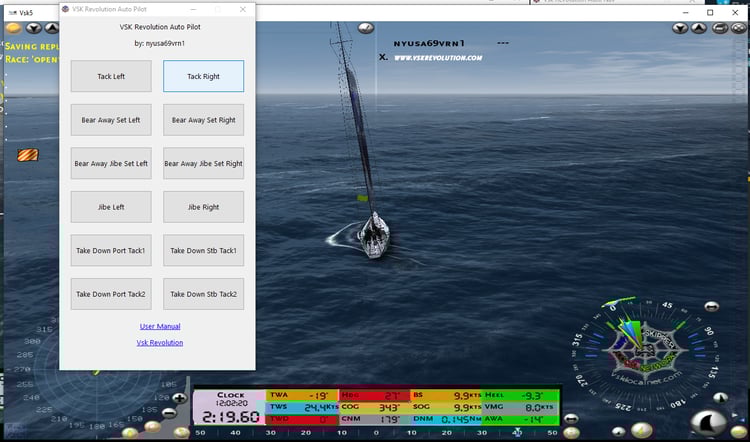Click the www.vskrevolution.com text
Viewport: 750px width, 442px height.
click(438, 58)
